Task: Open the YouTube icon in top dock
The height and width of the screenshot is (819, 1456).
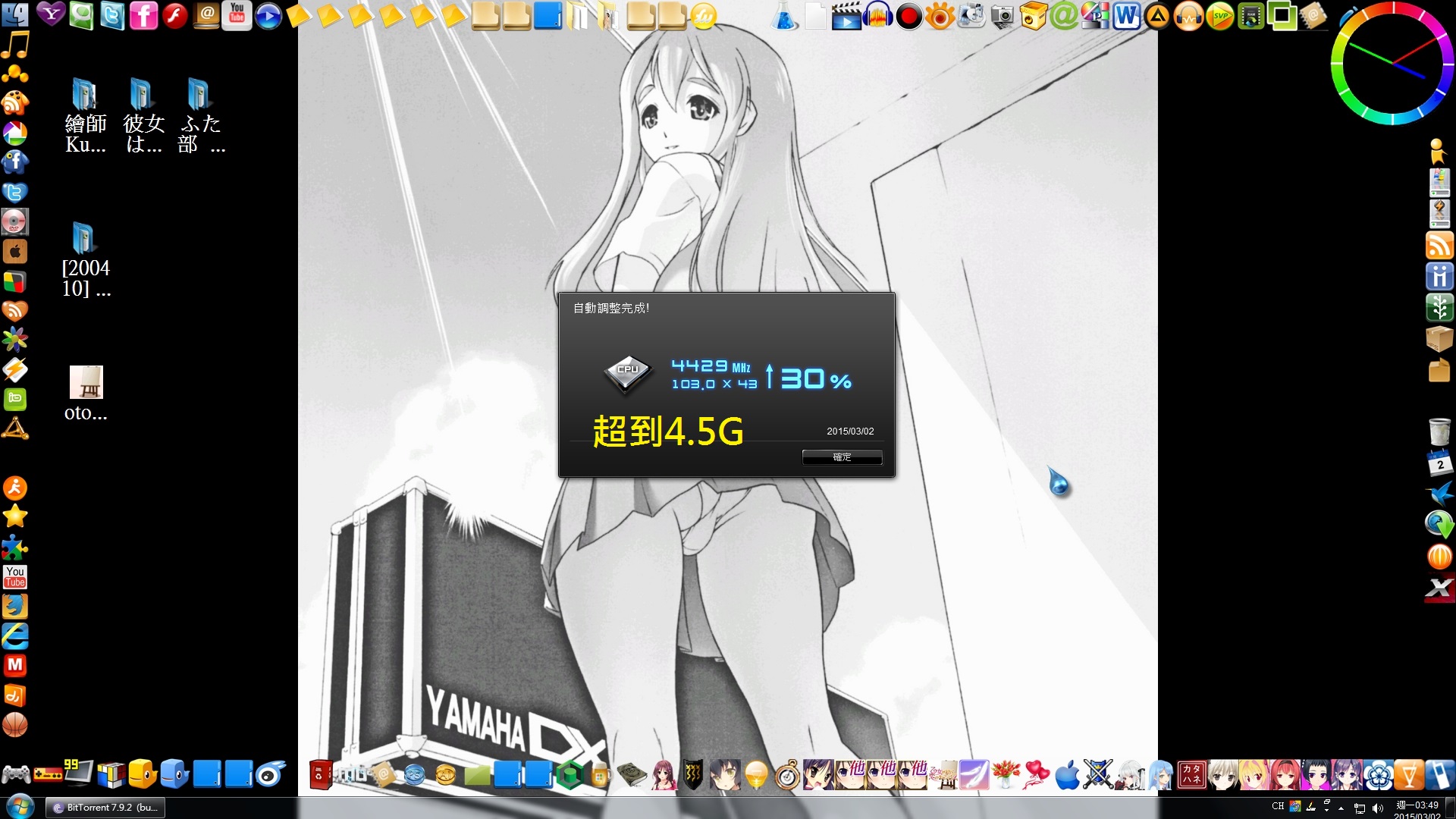Action: coord(237,15)
